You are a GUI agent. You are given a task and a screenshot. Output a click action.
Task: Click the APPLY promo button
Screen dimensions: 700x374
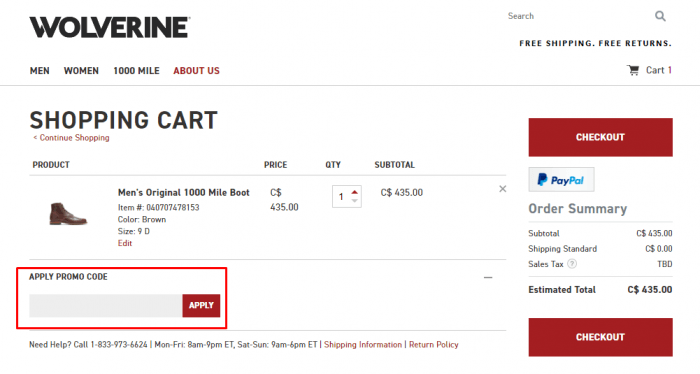(201, 305)
